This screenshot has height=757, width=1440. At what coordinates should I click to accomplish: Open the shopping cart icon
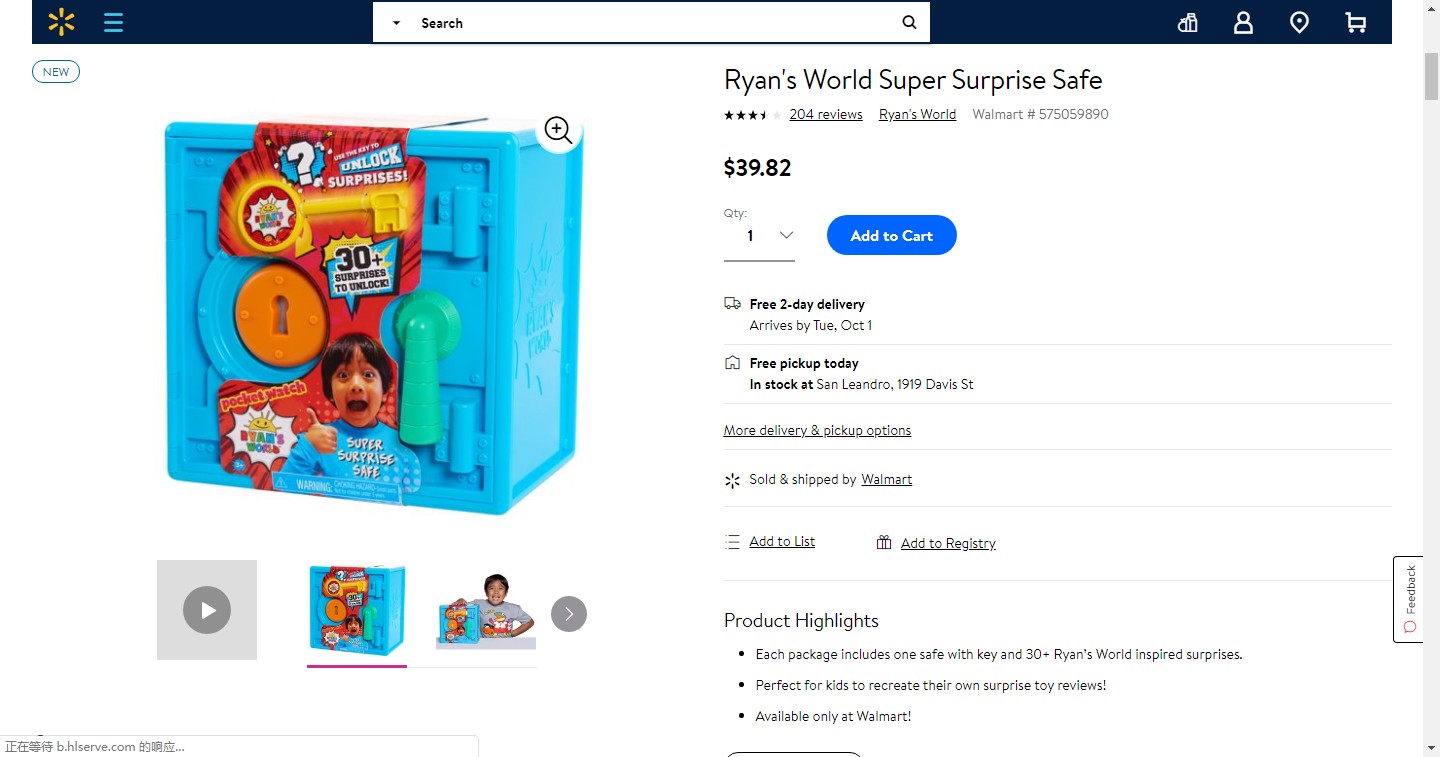pyautogui.click(x=1355, y=22)
